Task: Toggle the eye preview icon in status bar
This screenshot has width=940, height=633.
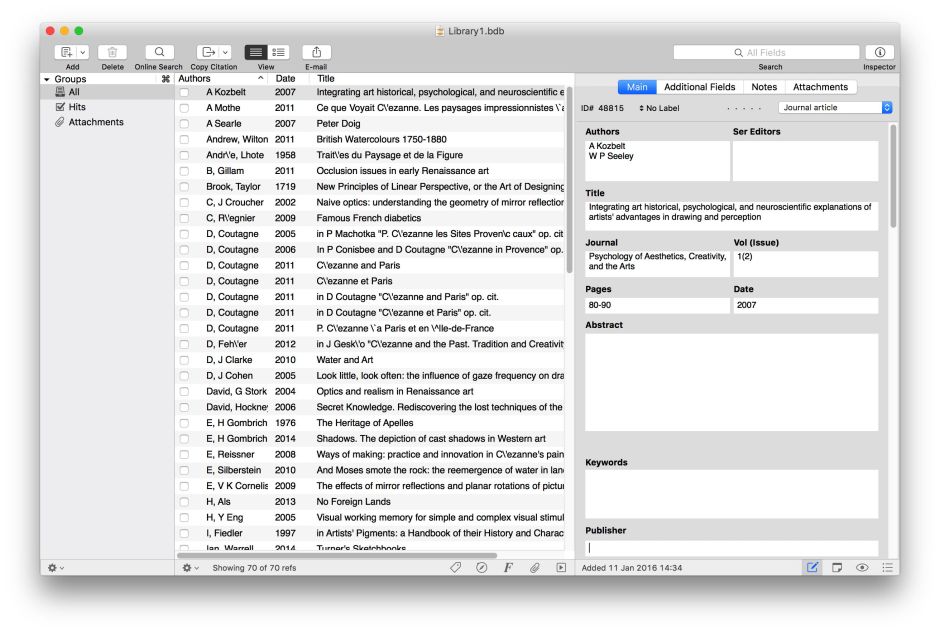Action: [x=862, y=568]
